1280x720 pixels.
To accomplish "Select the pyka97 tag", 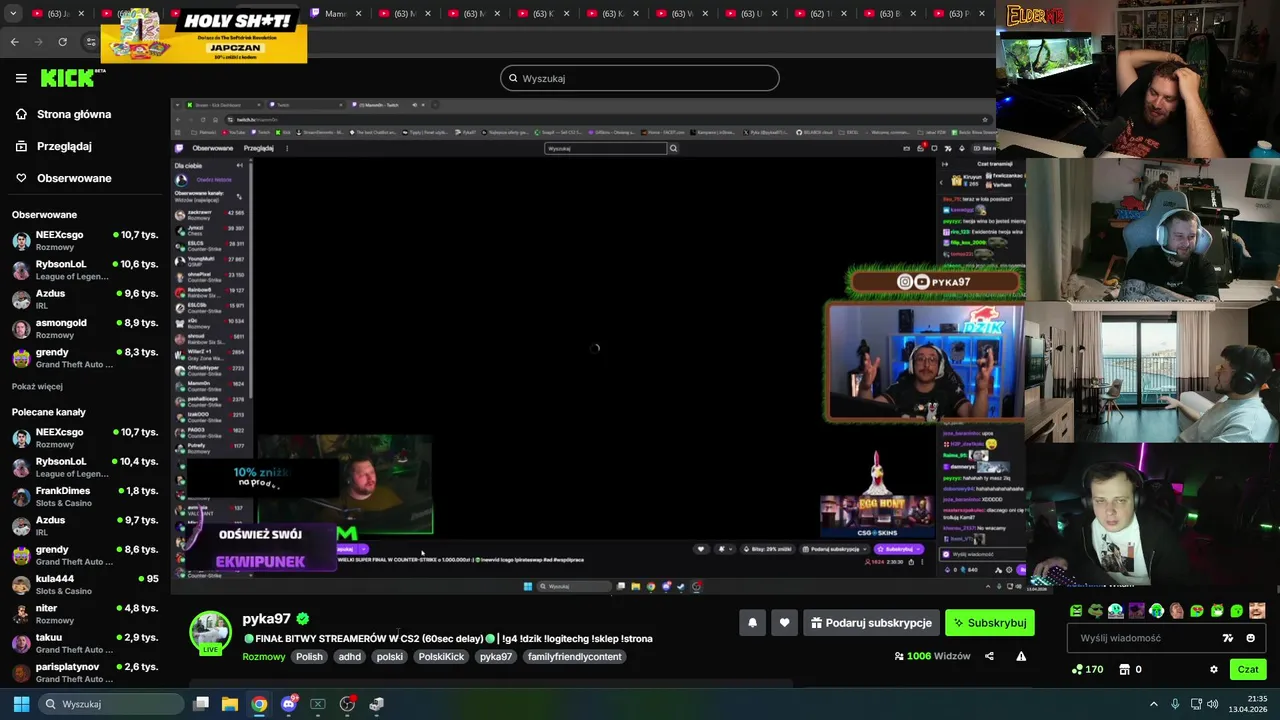I will pos(496,657).
